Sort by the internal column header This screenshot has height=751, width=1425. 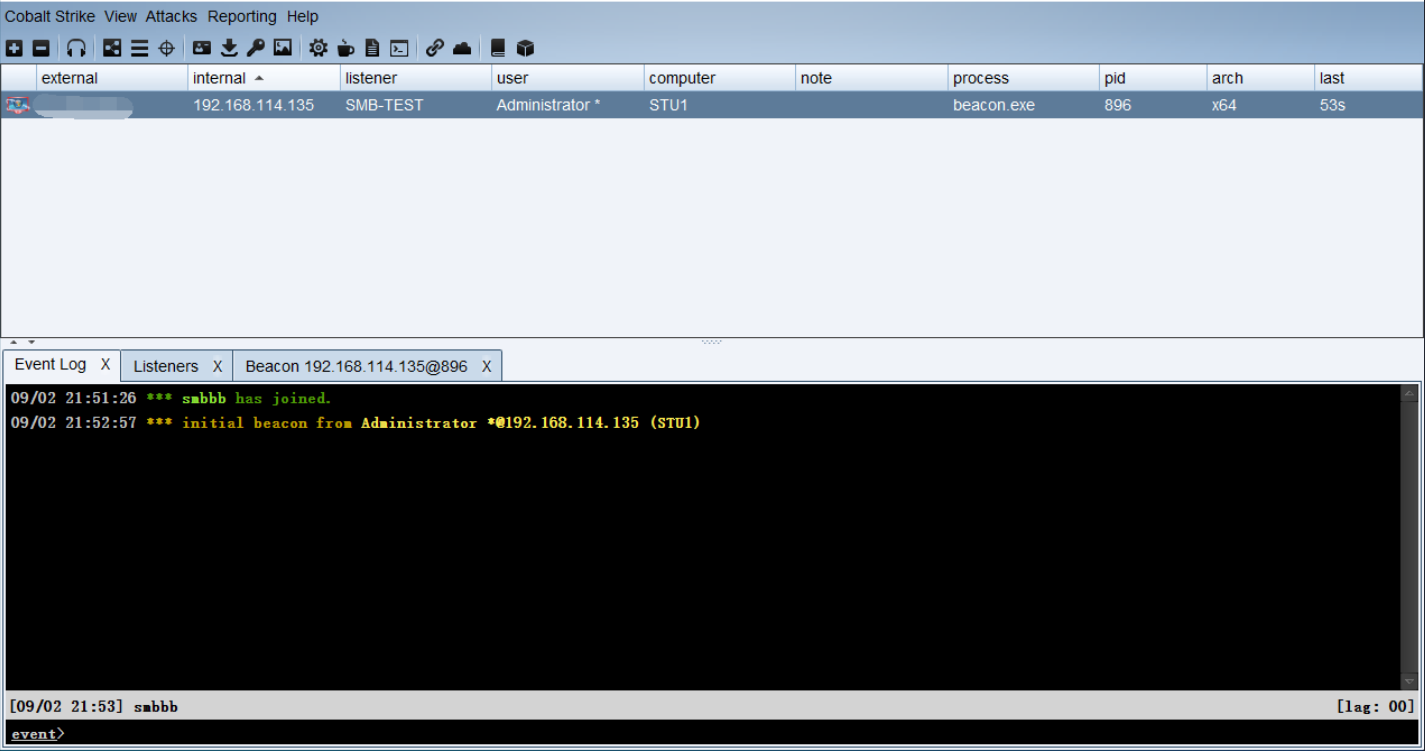click(x=264, y=78)
